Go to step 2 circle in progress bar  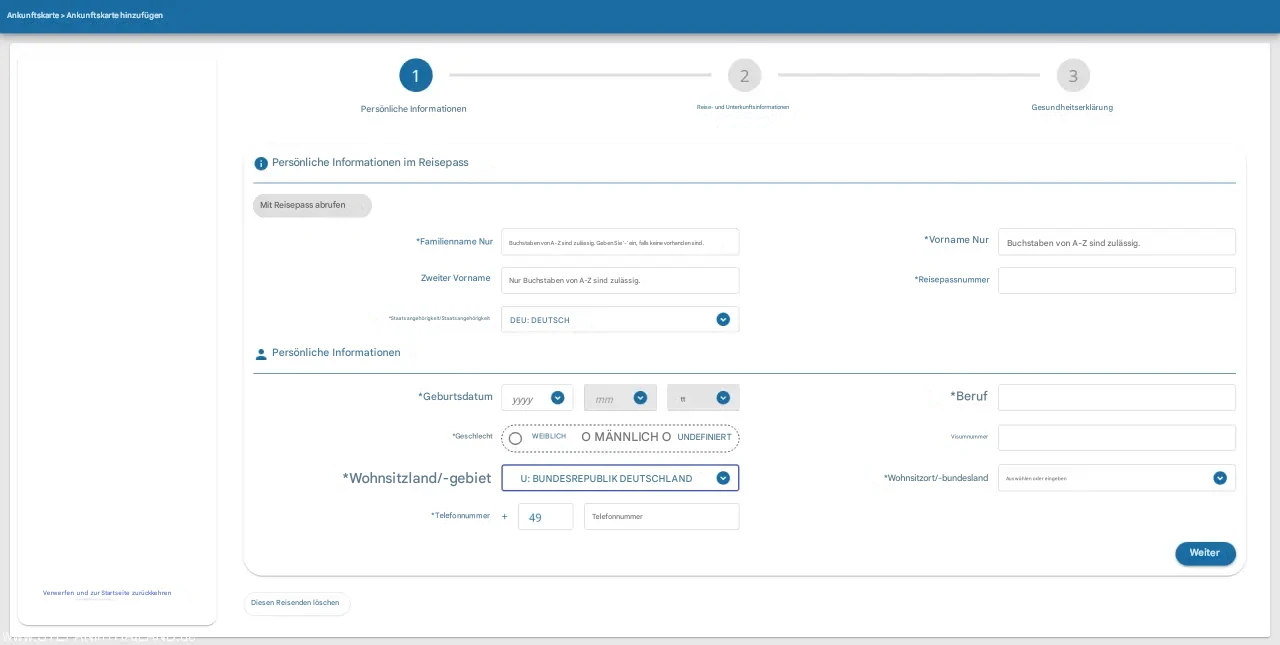click(744, 76)
